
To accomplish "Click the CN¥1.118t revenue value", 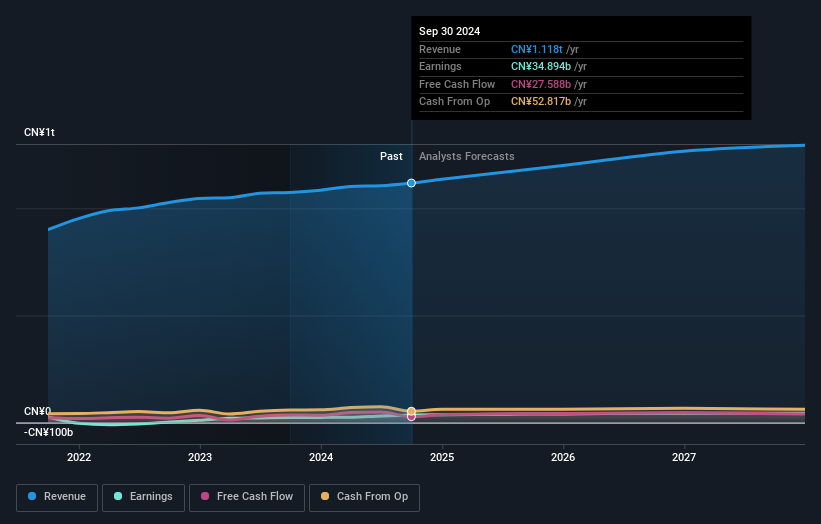I will (537, 49).
